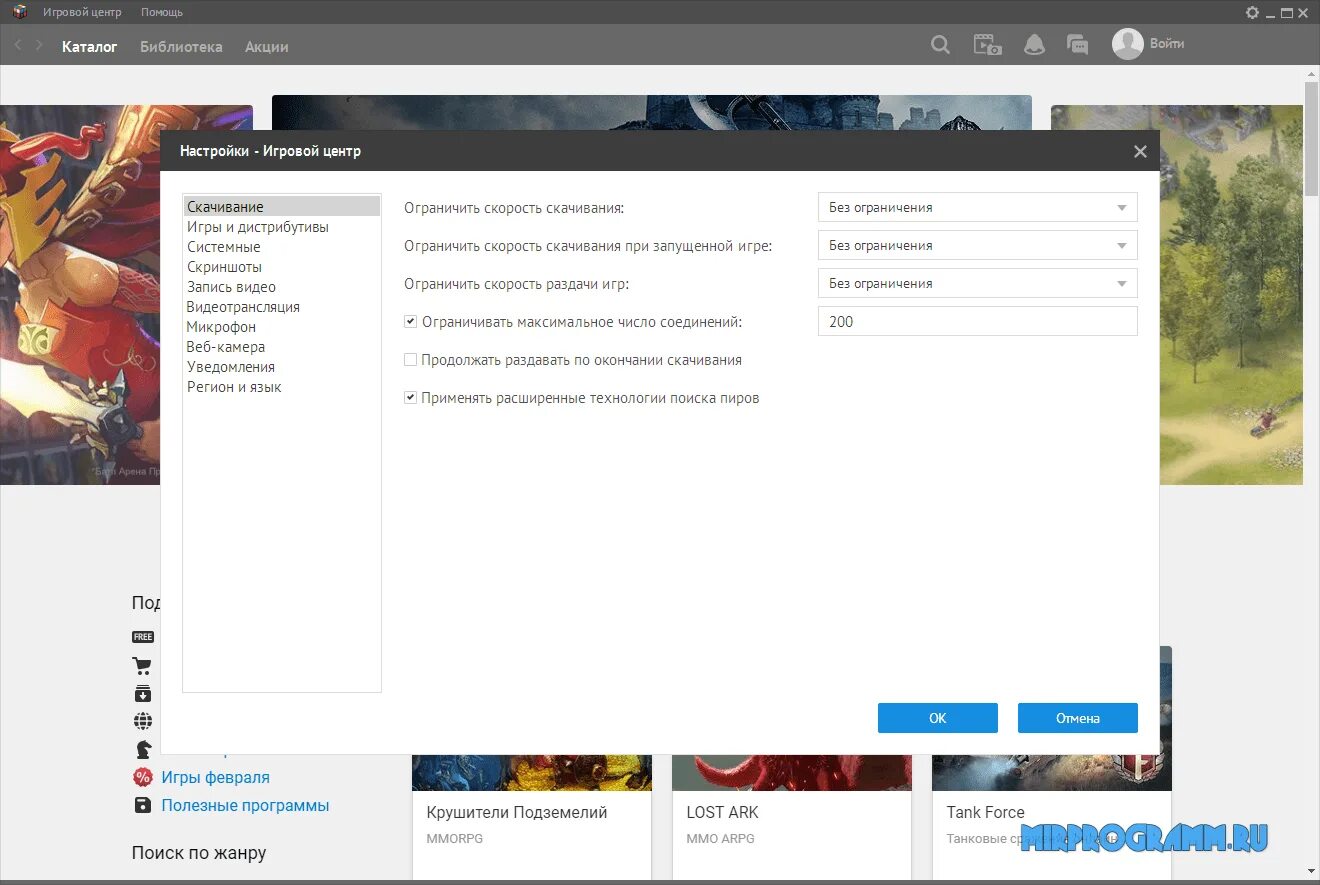Open the Помощь menu

[x=162, y=12]
